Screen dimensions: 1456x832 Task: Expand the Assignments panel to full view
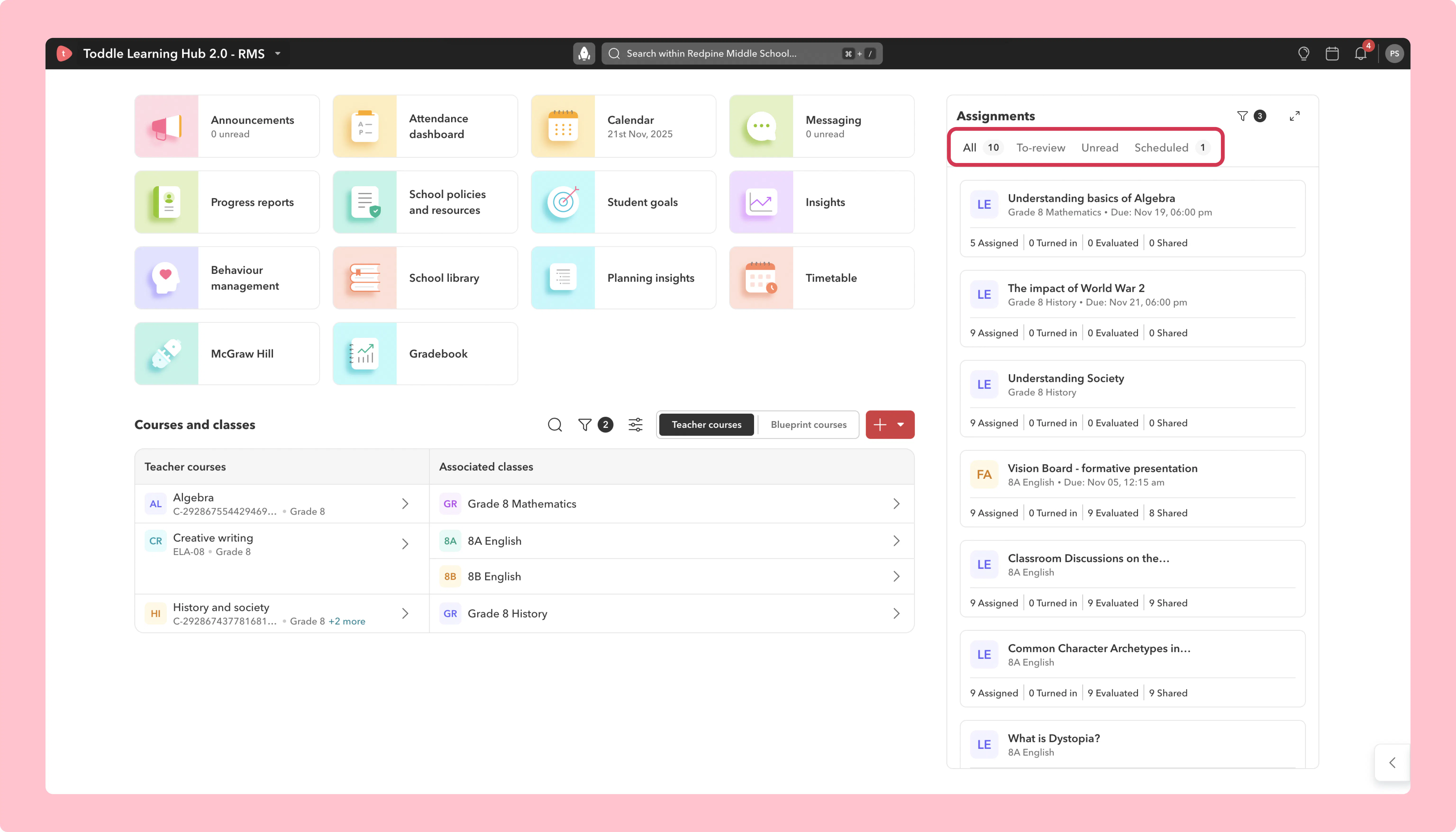1295,116
